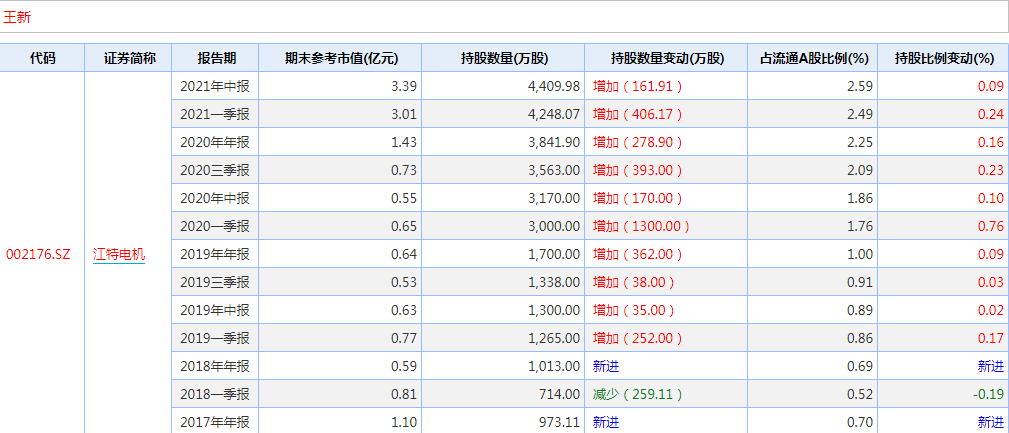This screenshot has height=433, width=1009.
Task: Click the 报告期 column header
Action: [x=216, y=58]
